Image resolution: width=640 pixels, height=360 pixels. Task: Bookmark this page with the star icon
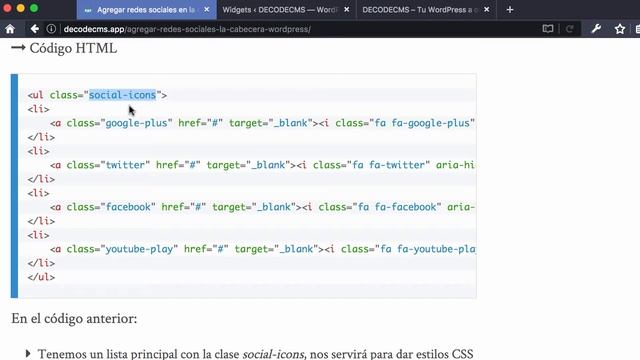click(x=620, y=29)
